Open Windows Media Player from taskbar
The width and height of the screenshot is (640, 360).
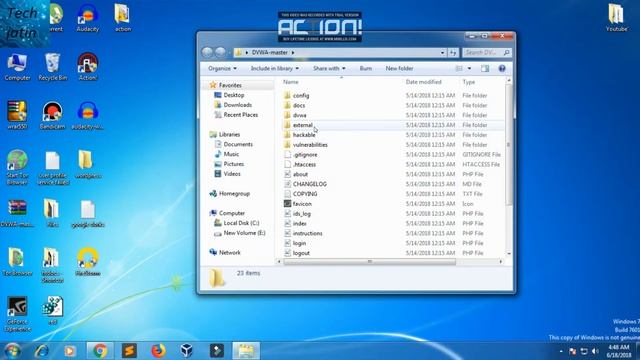[x=70, y=351]
